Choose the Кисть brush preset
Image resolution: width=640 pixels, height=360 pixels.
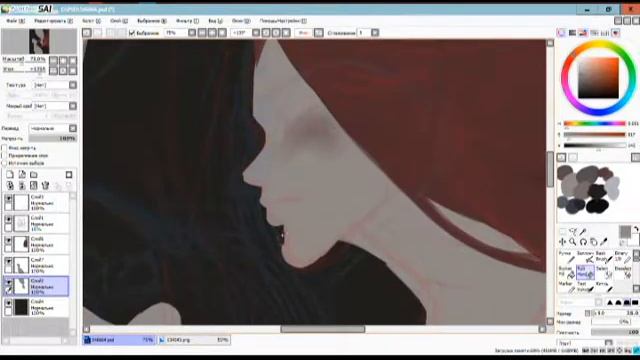(x=604, y=287)
